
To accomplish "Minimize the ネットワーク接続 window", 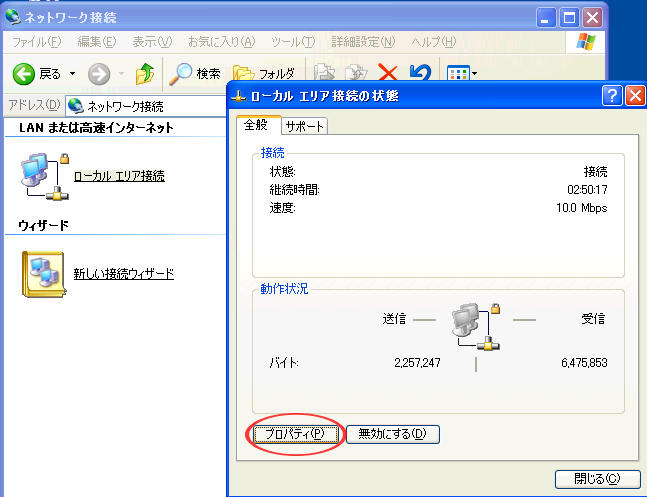I will pyautogui.click(x=546, y=18).
